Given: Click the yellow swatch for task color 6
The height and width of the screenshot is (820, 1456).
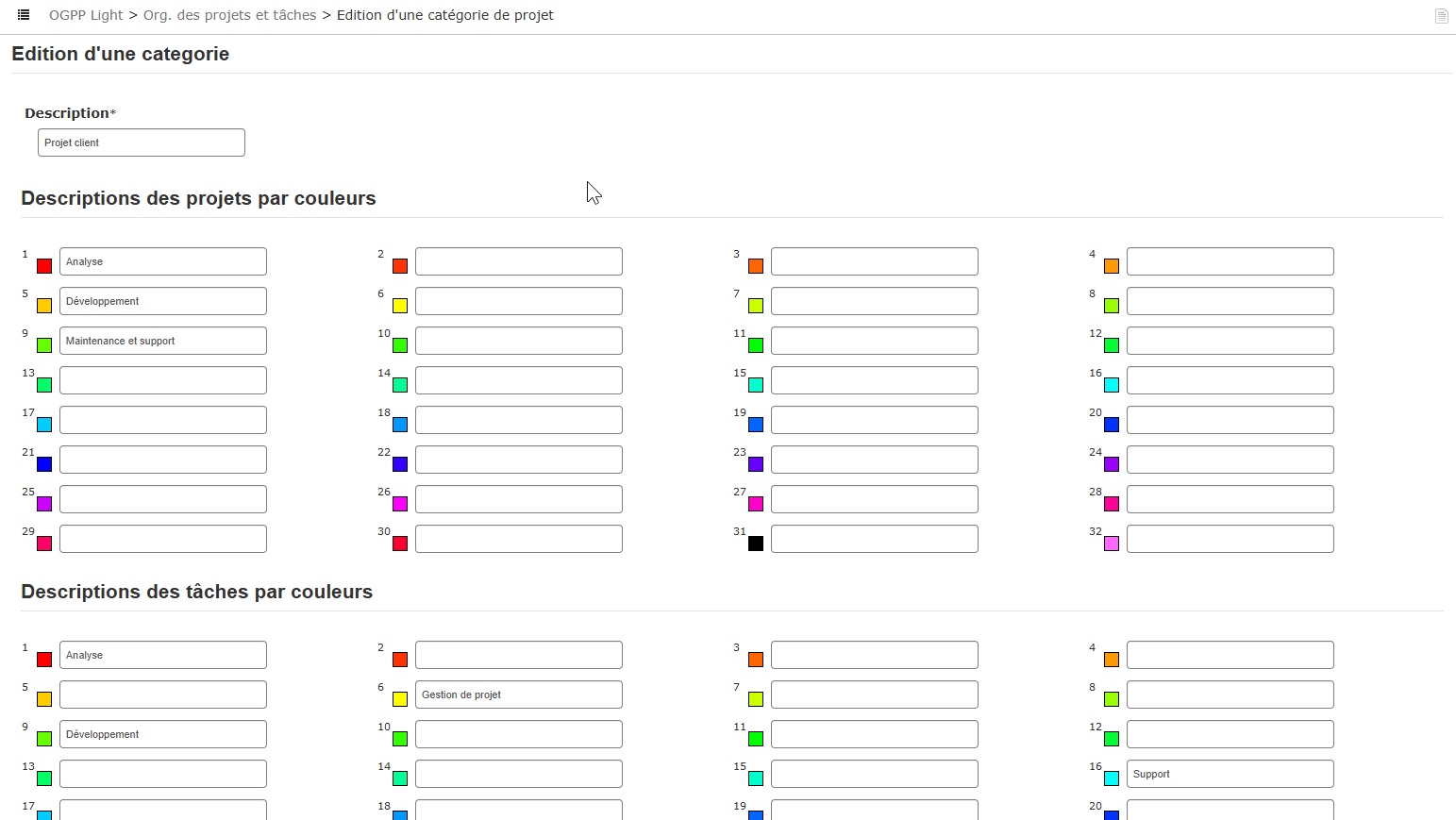Looking at the screenshot, I should click(400, 699).
